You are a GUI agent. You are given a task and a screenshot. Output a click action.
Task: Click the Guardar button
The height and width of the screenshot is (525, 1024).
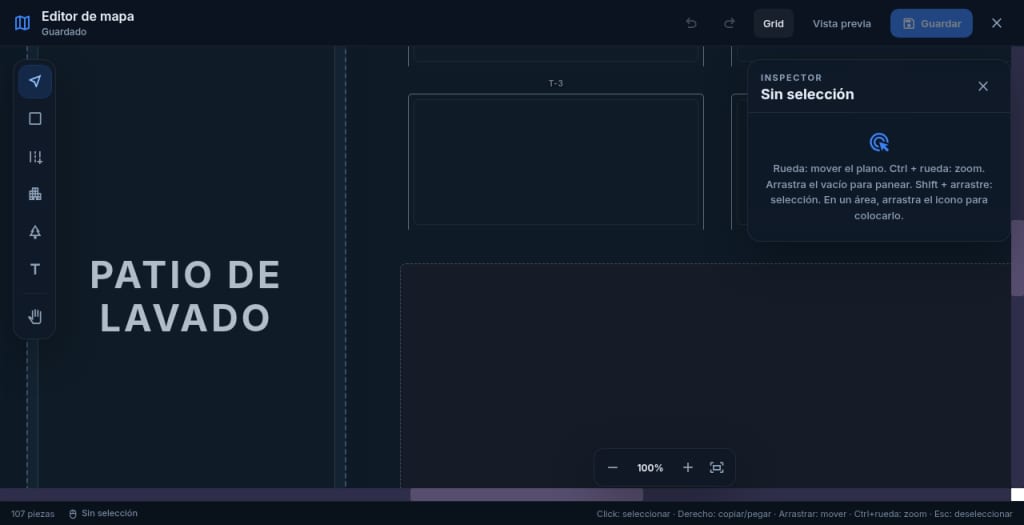pyautogui.click(x=931, y=24)
